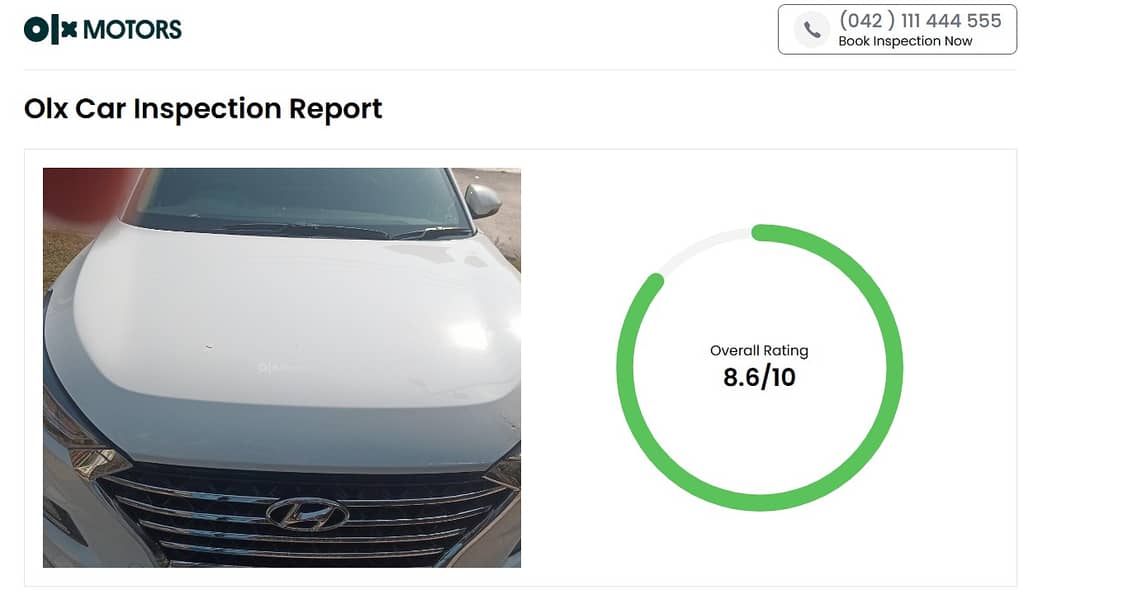1128x600 pixels.
Task: Click the MOTORS text in header
Action: [x=132, y=30]
